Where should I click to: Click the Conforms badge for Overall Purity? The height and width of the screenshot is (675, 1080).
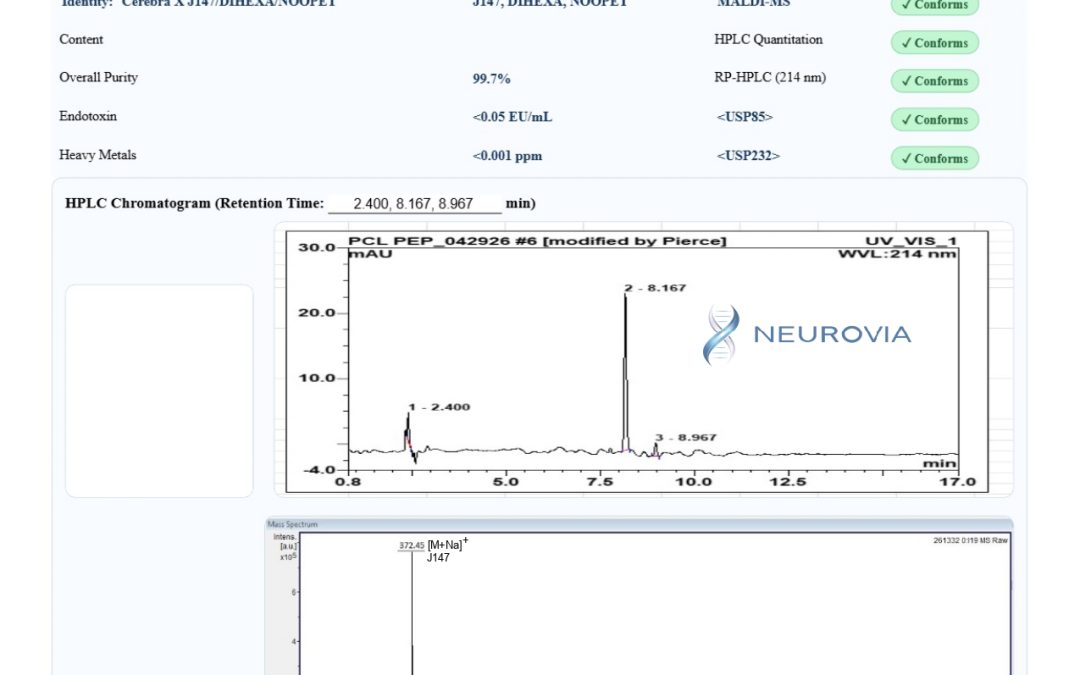click(935, 81)
